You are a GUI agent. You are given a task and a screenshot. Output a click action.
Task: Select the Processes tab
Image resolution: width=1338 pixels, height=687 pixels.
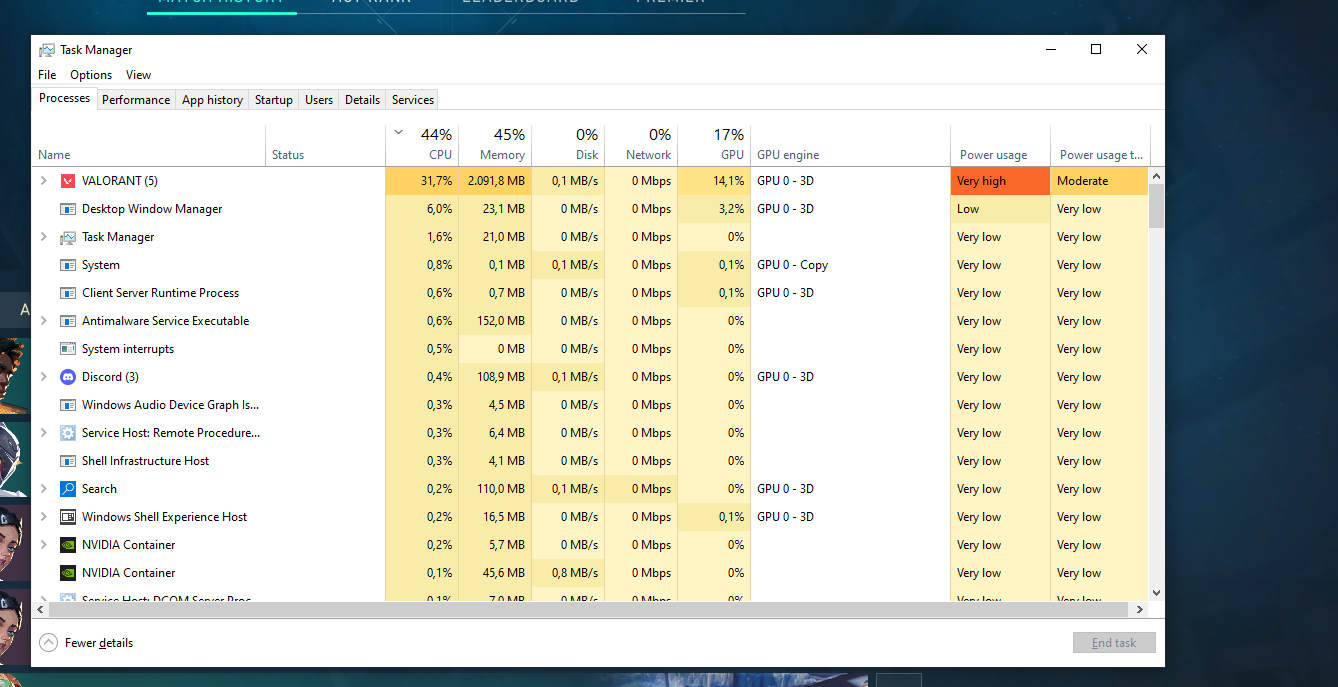point(65,98)
